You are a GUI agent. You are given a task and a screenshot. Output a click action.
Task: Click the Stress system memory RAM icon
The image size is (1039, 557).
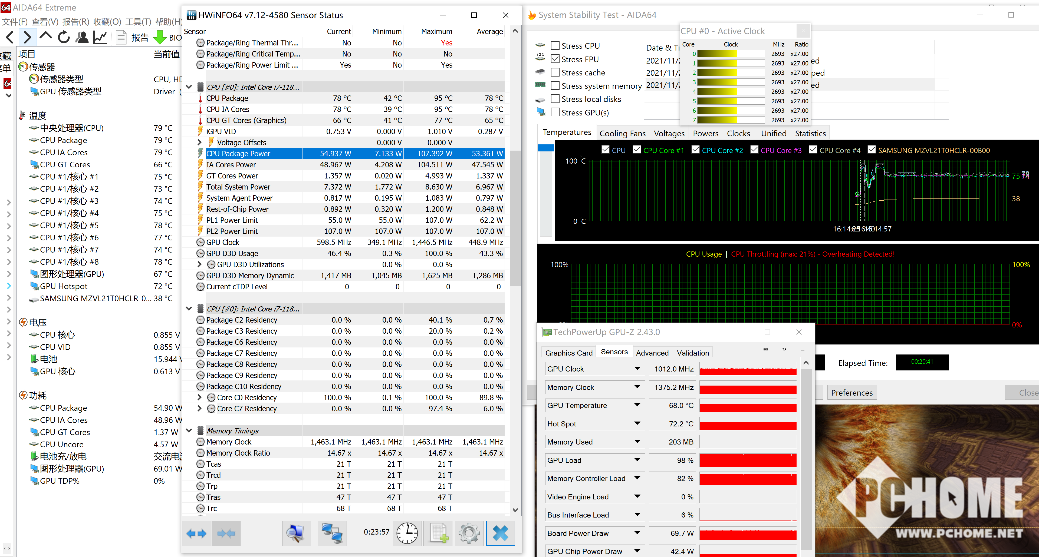541,85
